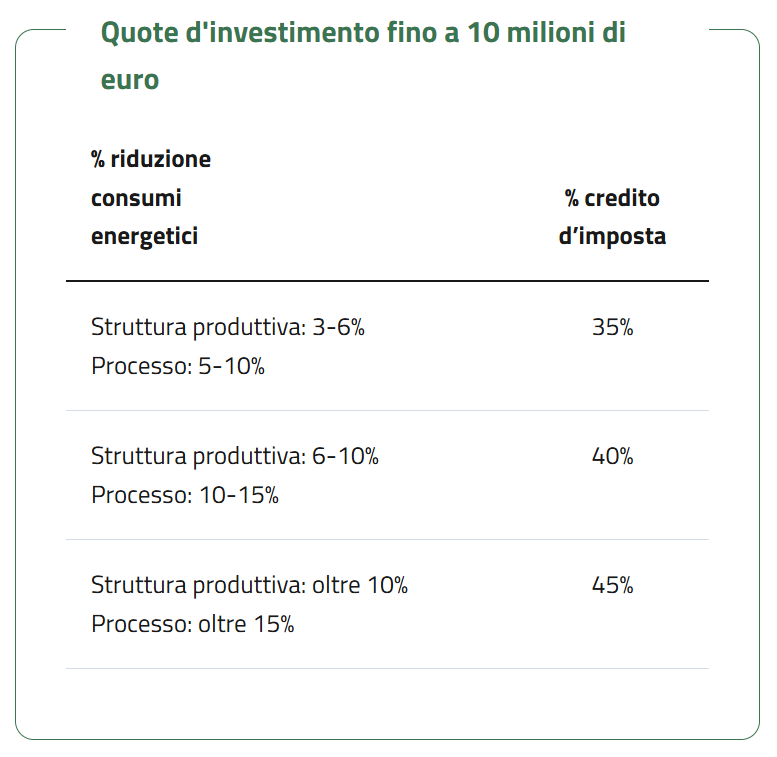Click the word 'consumi' in header

[x=136, y=198]
